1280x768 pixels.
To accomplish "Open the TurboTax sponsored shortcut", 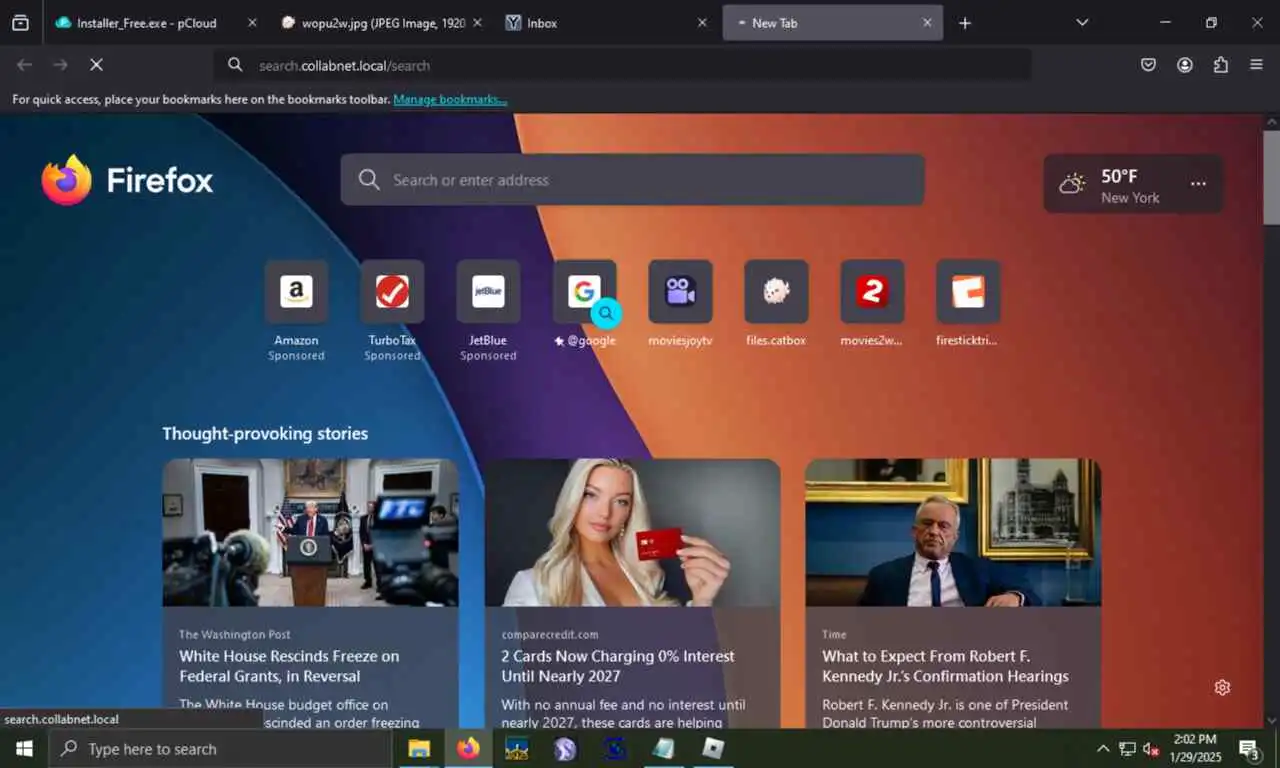I will 392,292.
